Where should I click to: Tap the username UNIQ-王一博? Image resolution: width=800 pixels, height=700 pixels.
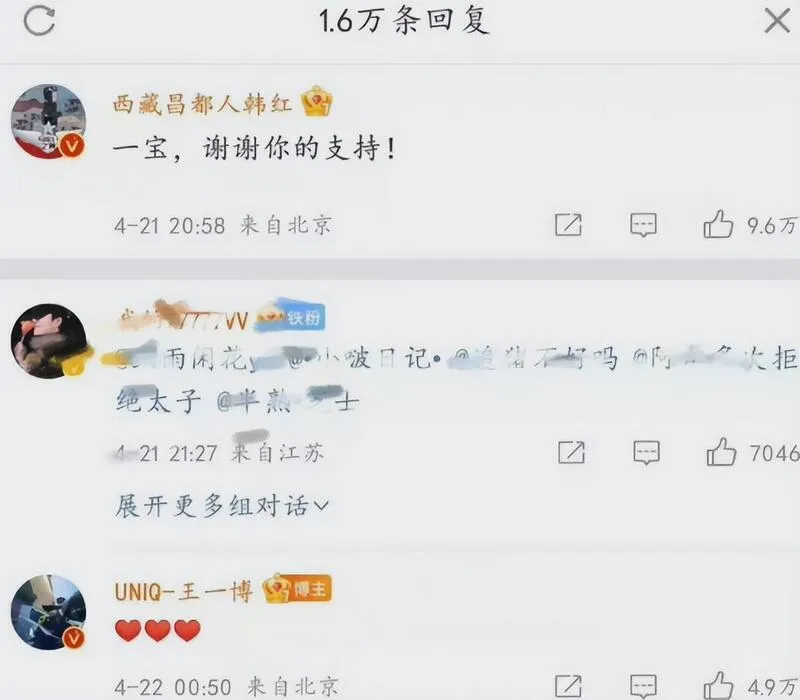point(184,592)
